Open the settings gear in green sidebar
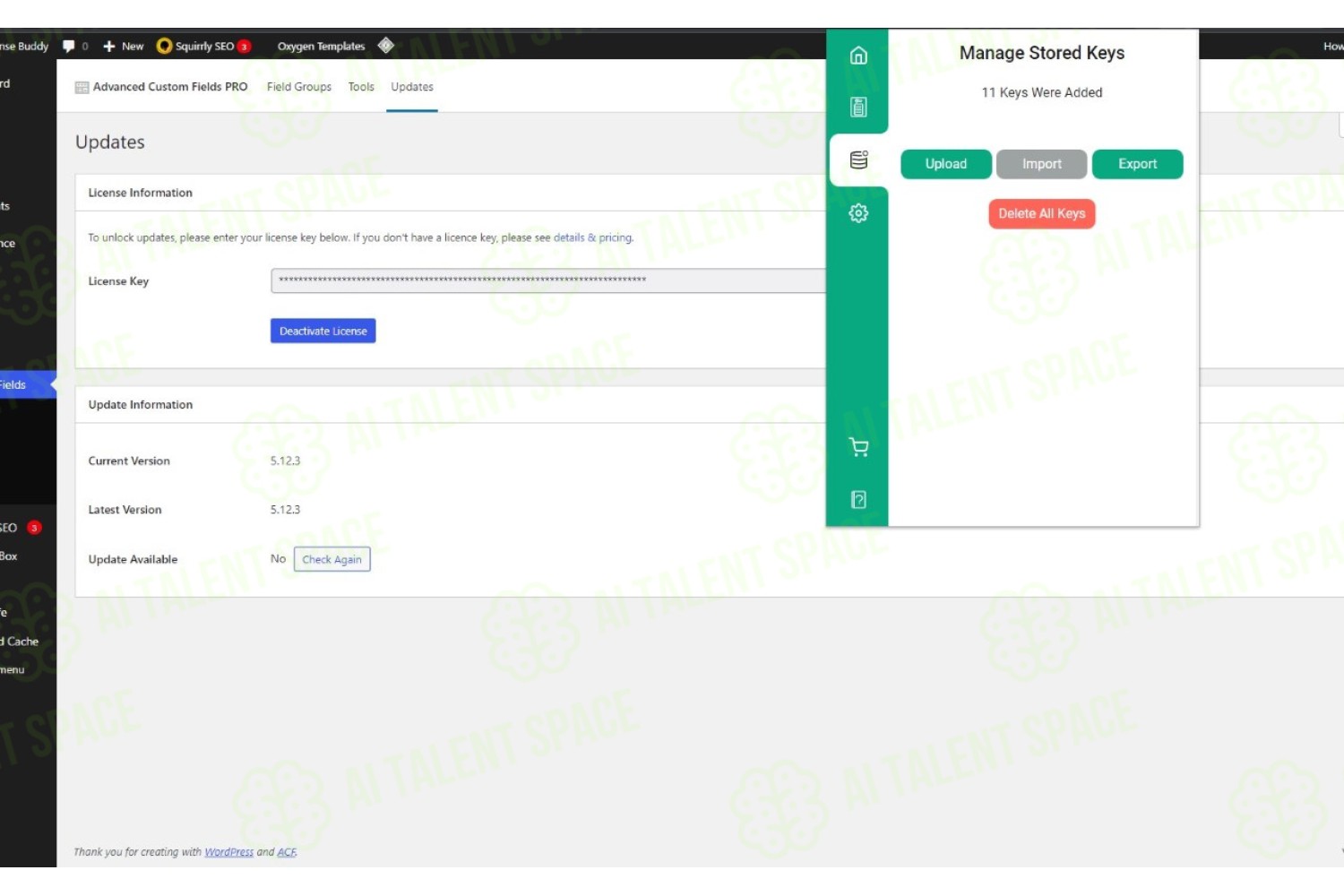The image size is (1344, 896). (x=858, y=213)
